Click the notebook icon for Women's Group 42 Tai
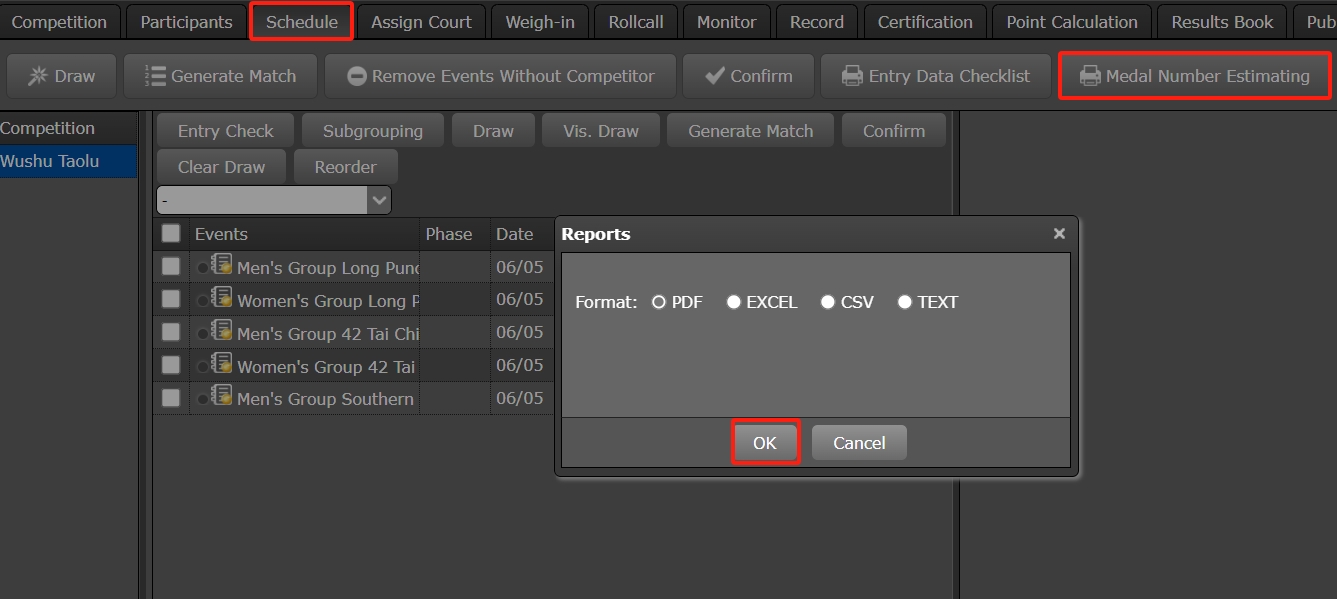1337x599 pixels. click(222, 364)
